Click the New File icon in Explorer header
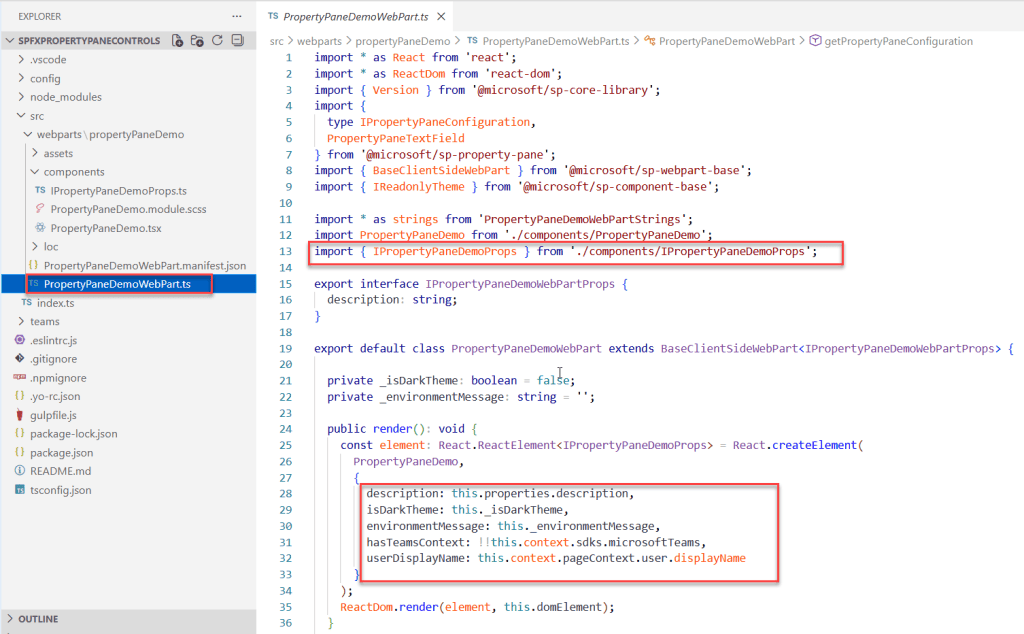Image resolution: width=1024 pixels, height=634 pixels. 177,40
